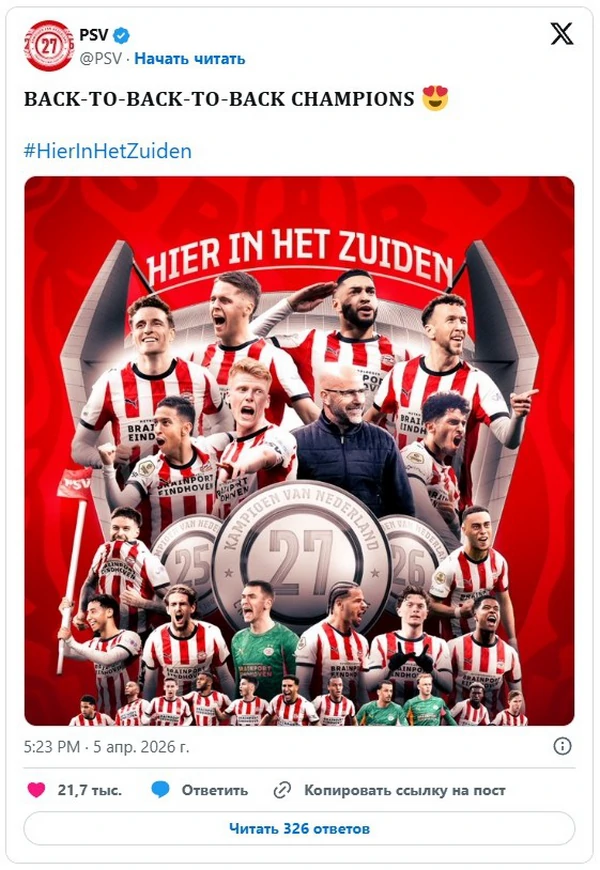Open the #HierInHetZuiden hashtag

(x=108, y=151)
